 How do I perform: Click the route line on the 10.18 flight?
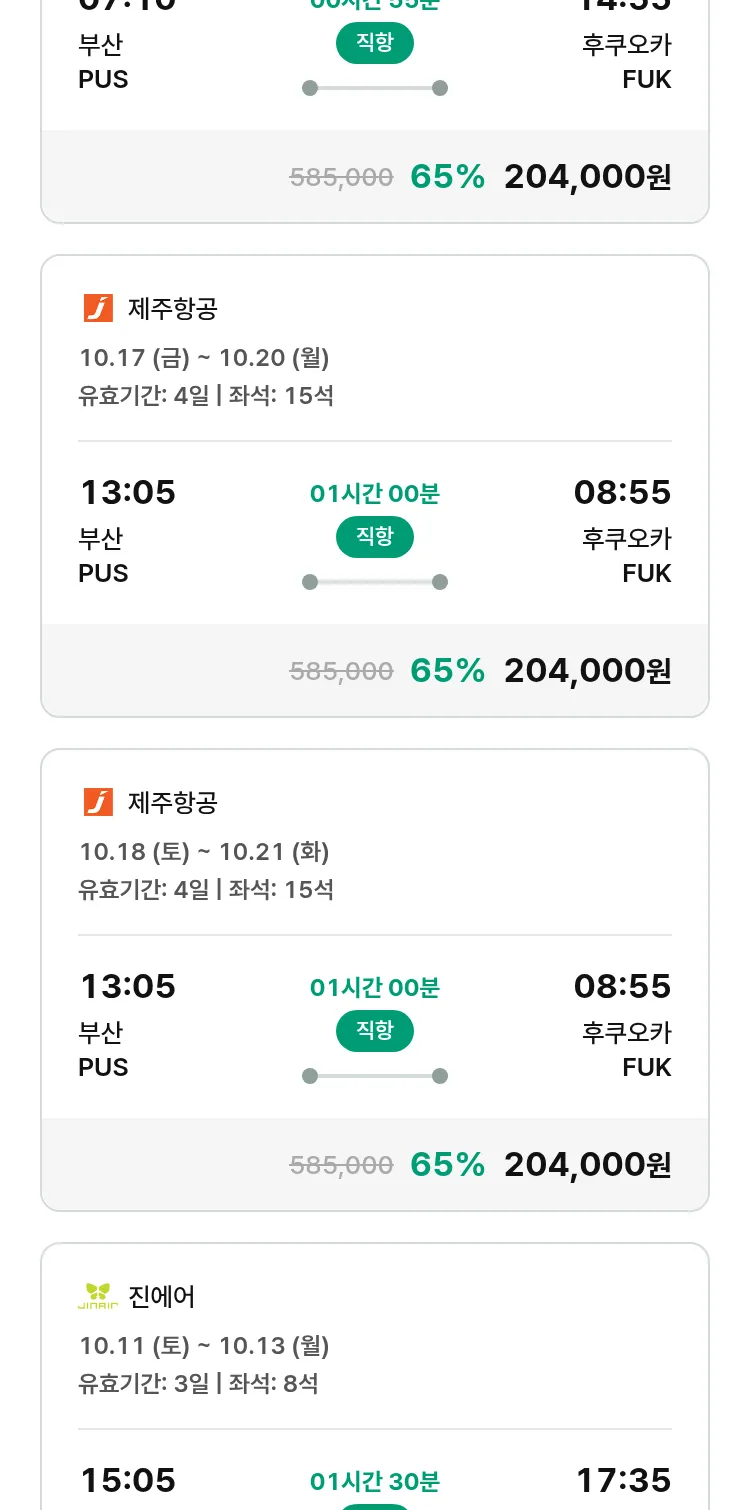coord(375,1076)
